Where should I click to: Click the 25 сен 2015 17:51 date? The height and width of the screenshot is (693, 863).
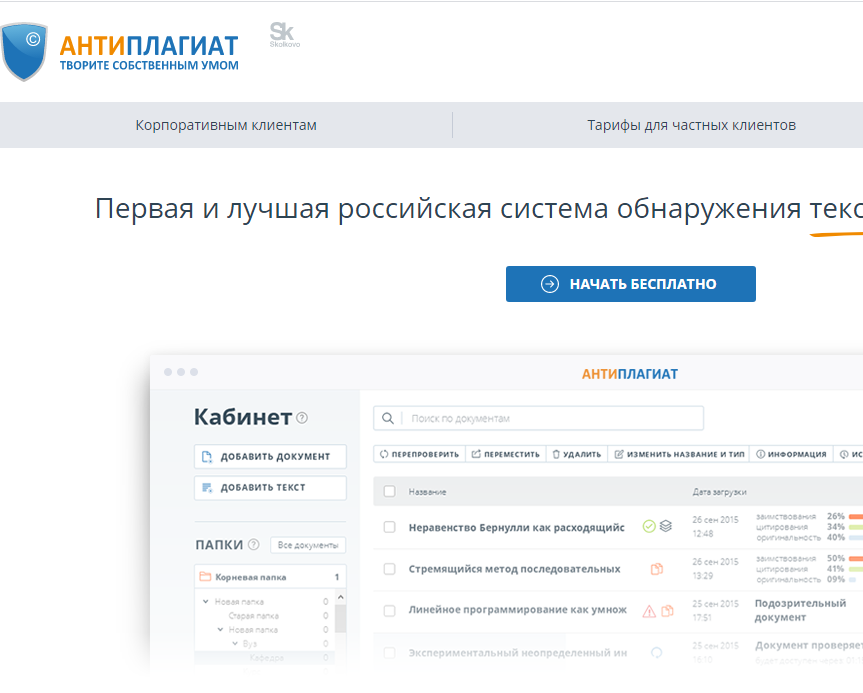coord(715,610)
